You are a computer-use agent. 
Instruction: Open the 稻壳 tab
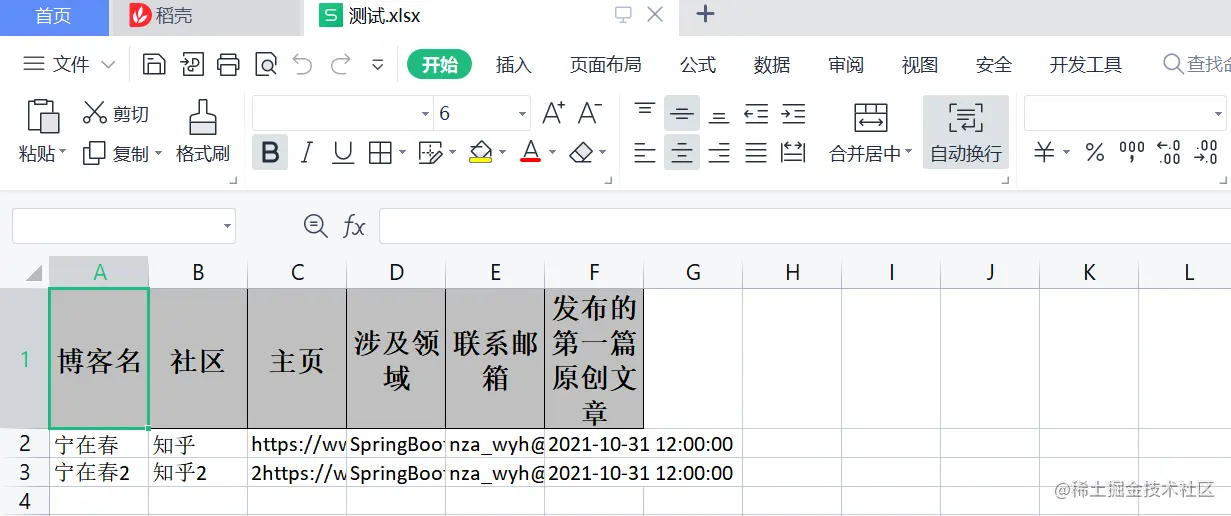coord(205,16)
